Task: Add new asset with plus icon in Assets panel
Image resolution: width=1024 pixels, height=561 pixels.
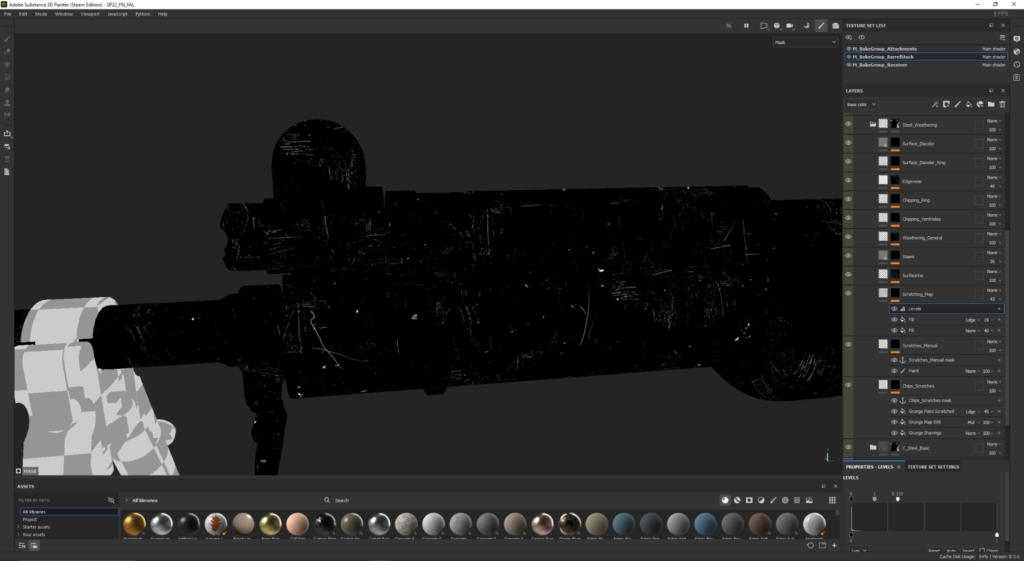Action: pos(834,545)
